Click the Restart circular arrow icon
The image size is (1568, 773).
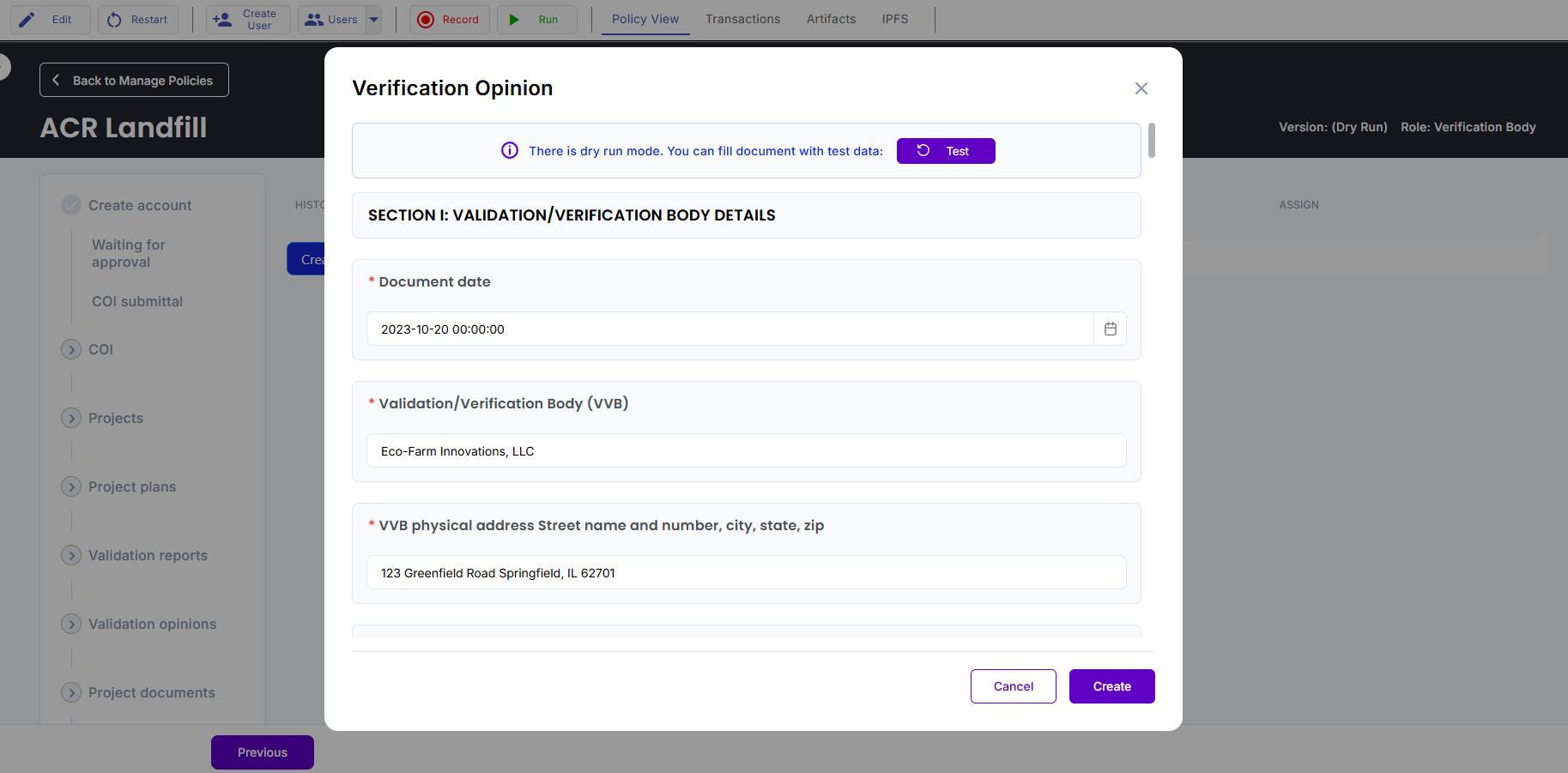(114, 20)
